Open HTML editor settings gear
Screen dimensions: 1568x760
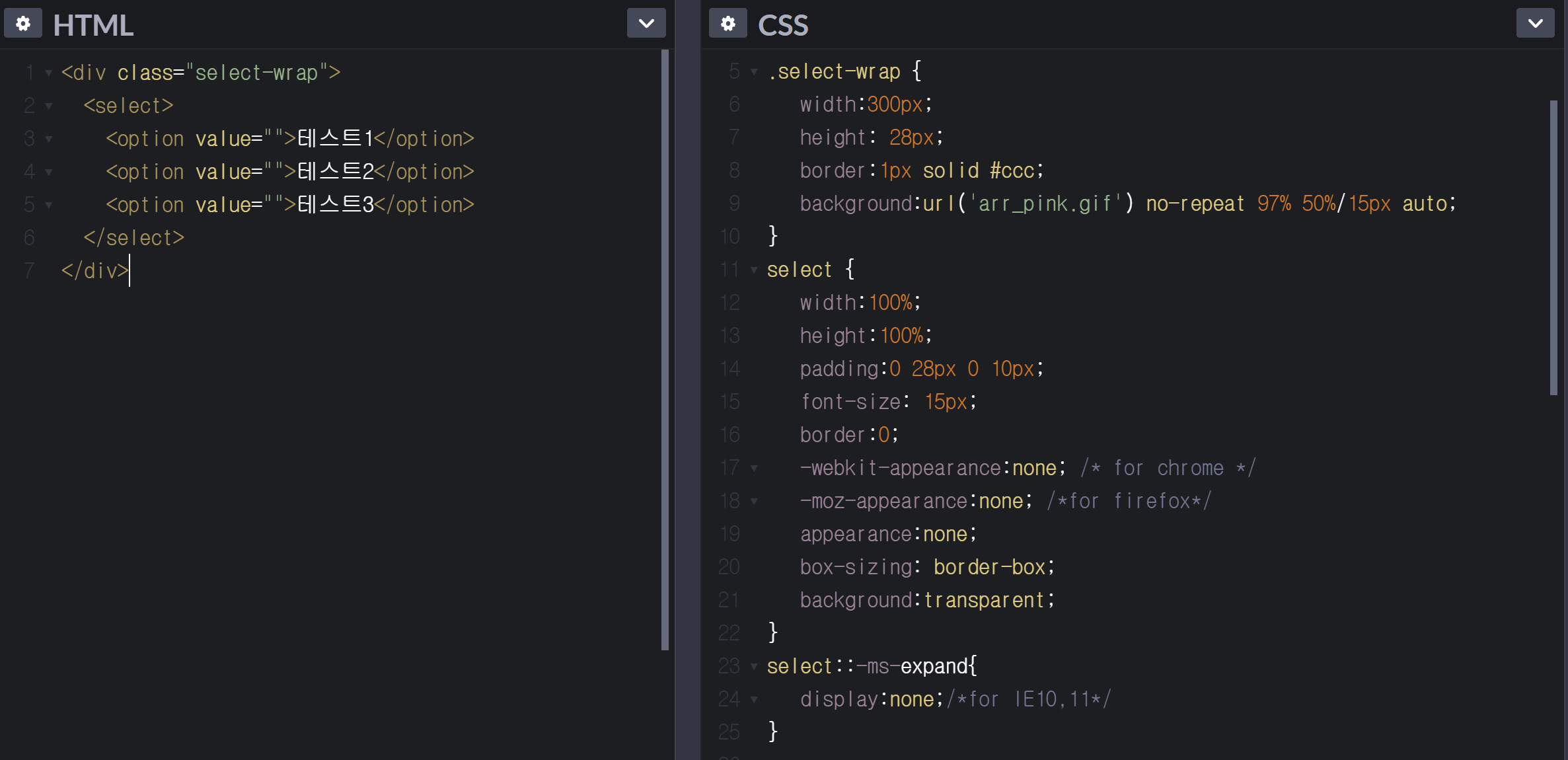(x=23, y=24)
